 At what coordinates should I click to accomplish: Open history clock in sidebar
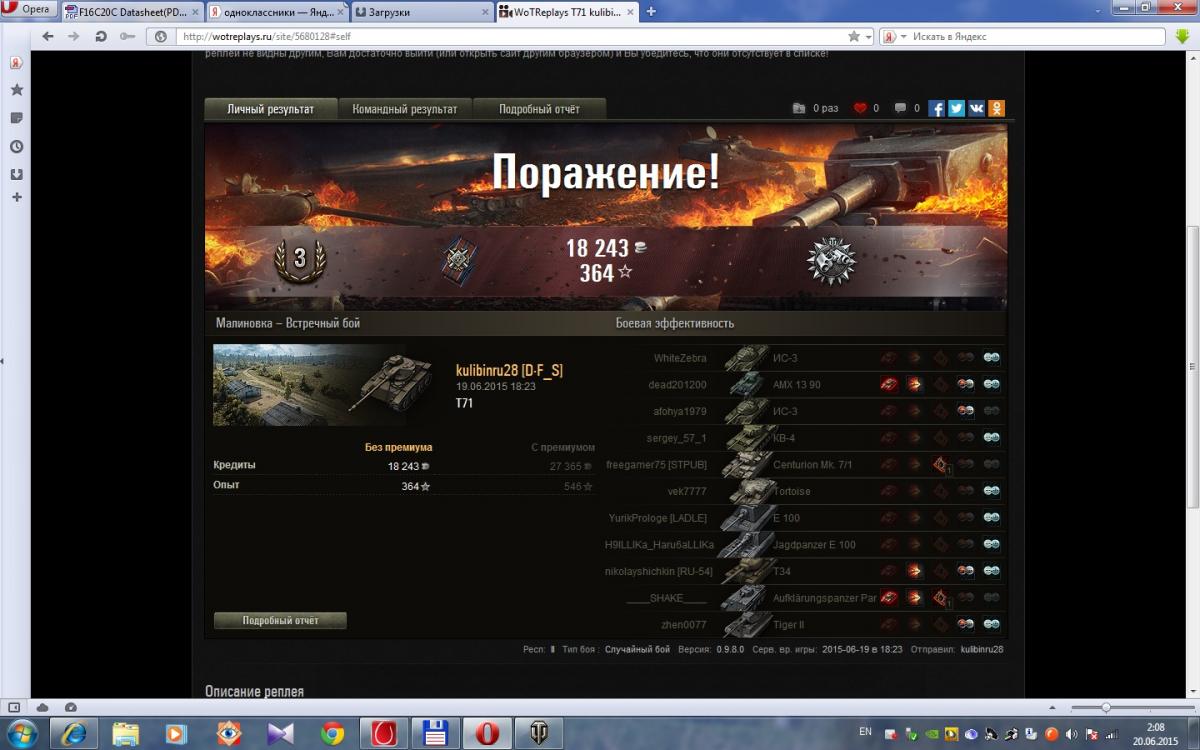(16, 146)
